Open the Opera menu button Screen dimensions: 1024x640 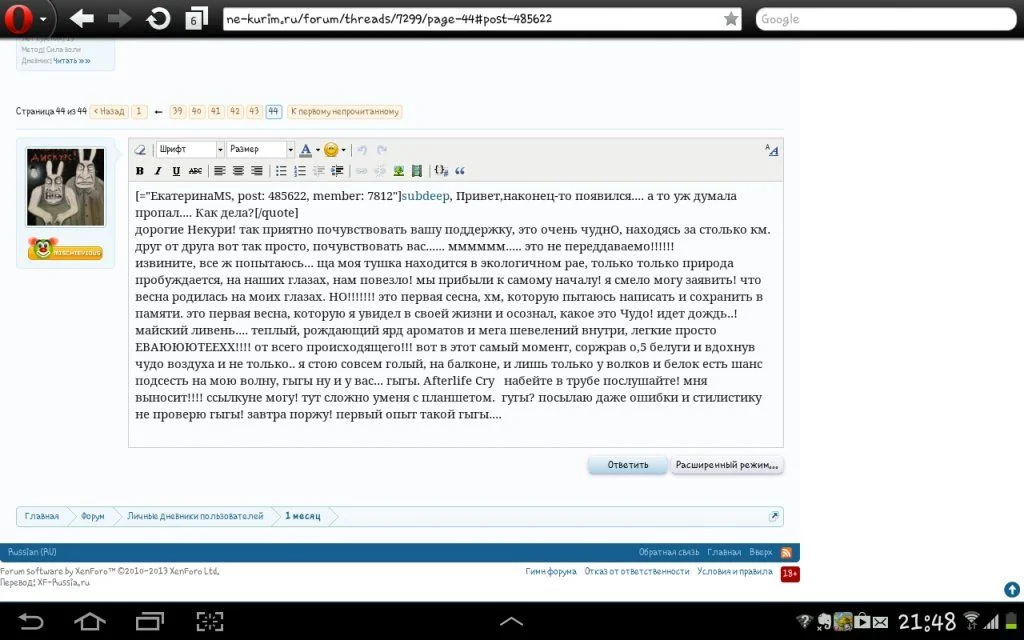25,18
